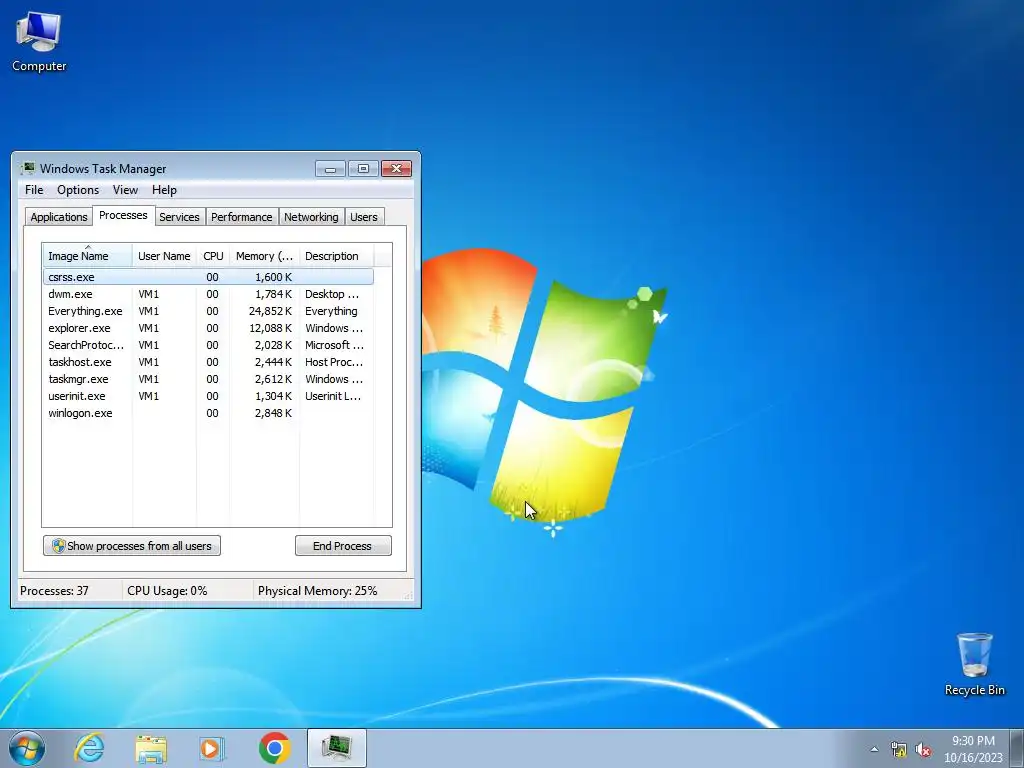Screen dimensions: 1024x768
Task: Switch to the Performance tab
Action: [x=242, y=217]
